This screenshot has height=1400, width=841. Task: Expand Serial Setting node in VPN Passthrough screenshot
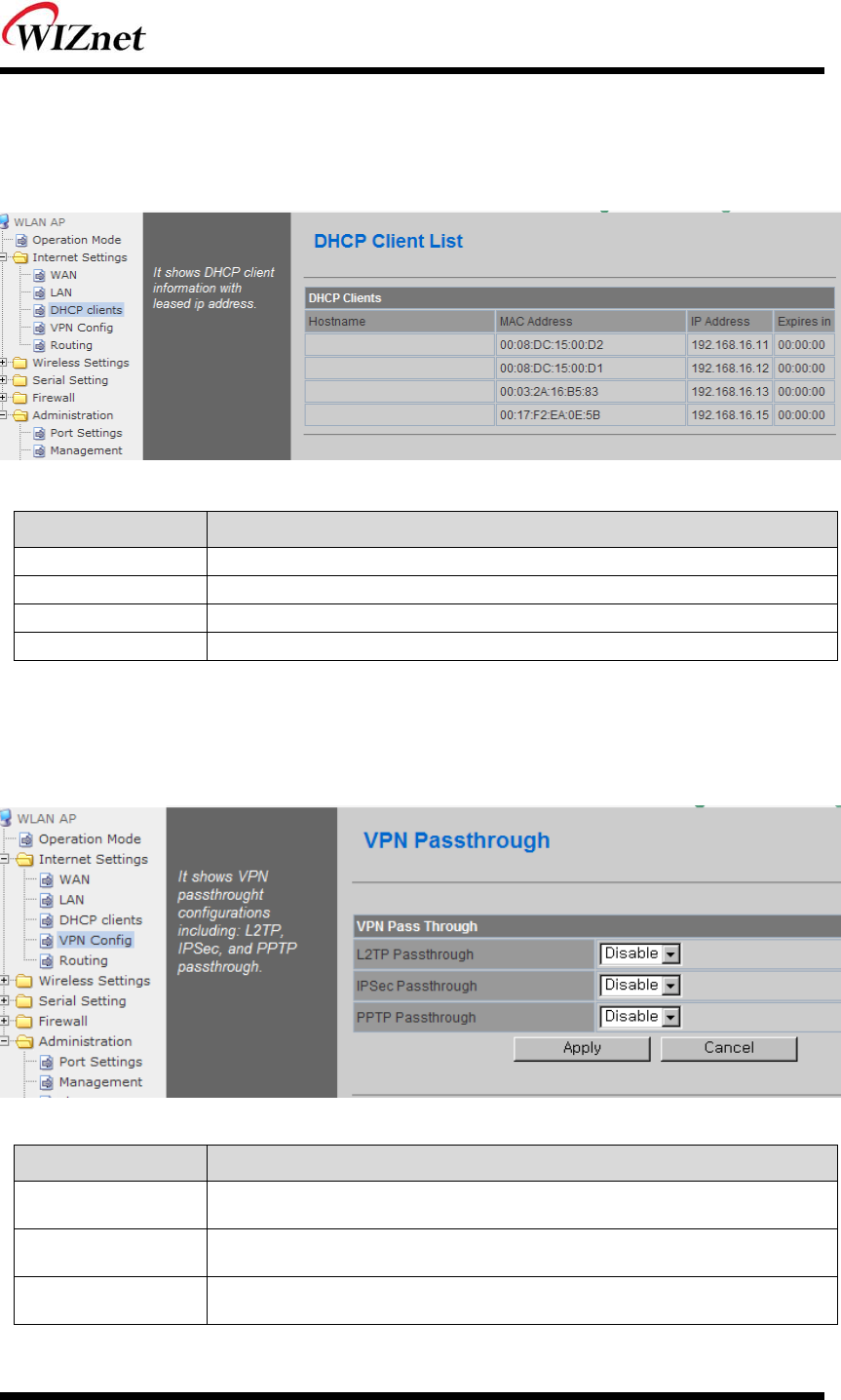(5, 1001)
